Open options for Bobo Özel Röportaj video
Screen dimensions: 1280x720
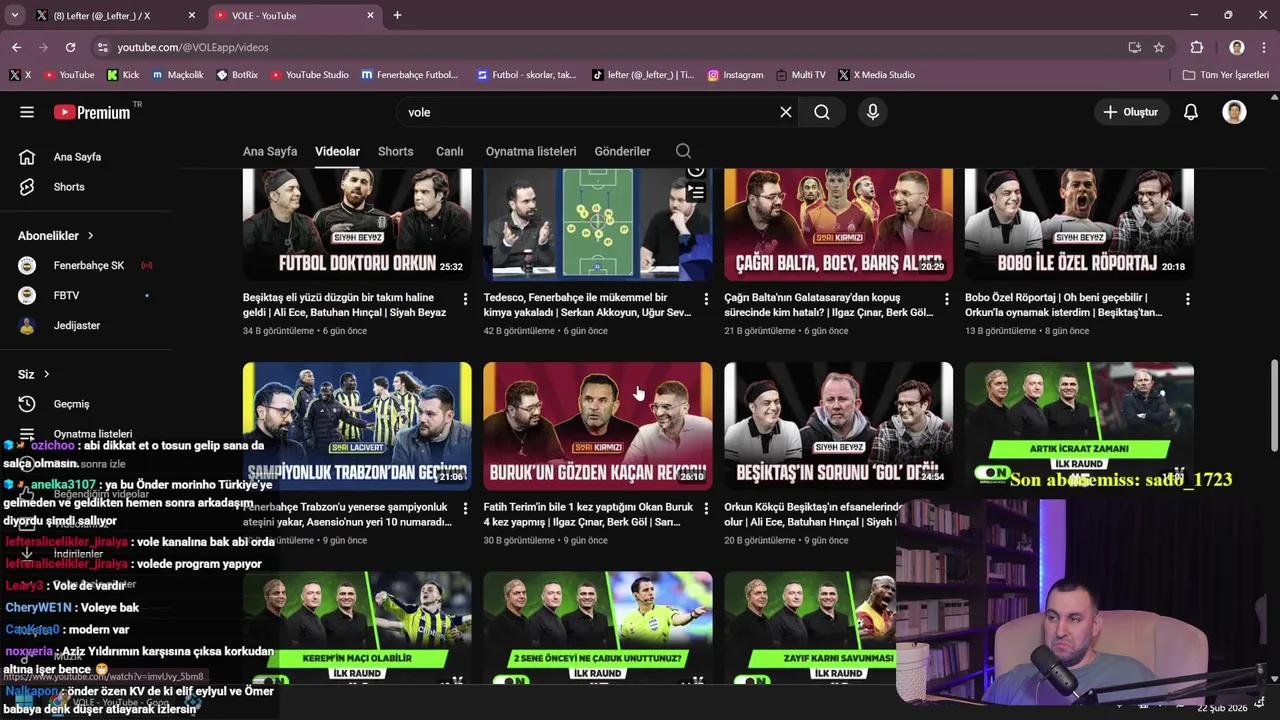tap(1187, 299)
